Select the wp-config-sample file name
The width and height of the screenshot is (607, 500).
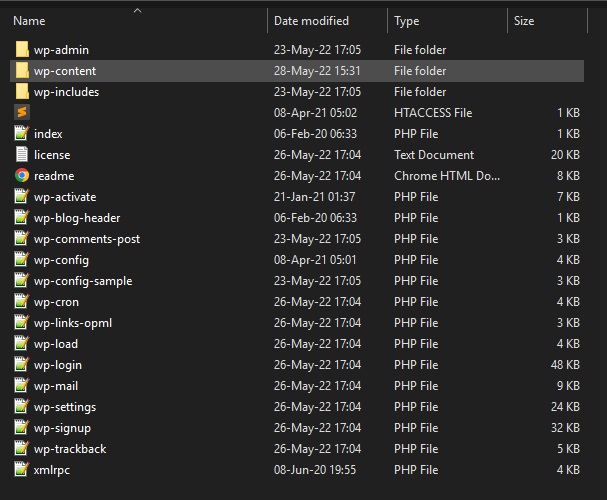pyautogui.click(x=83, y=281)
